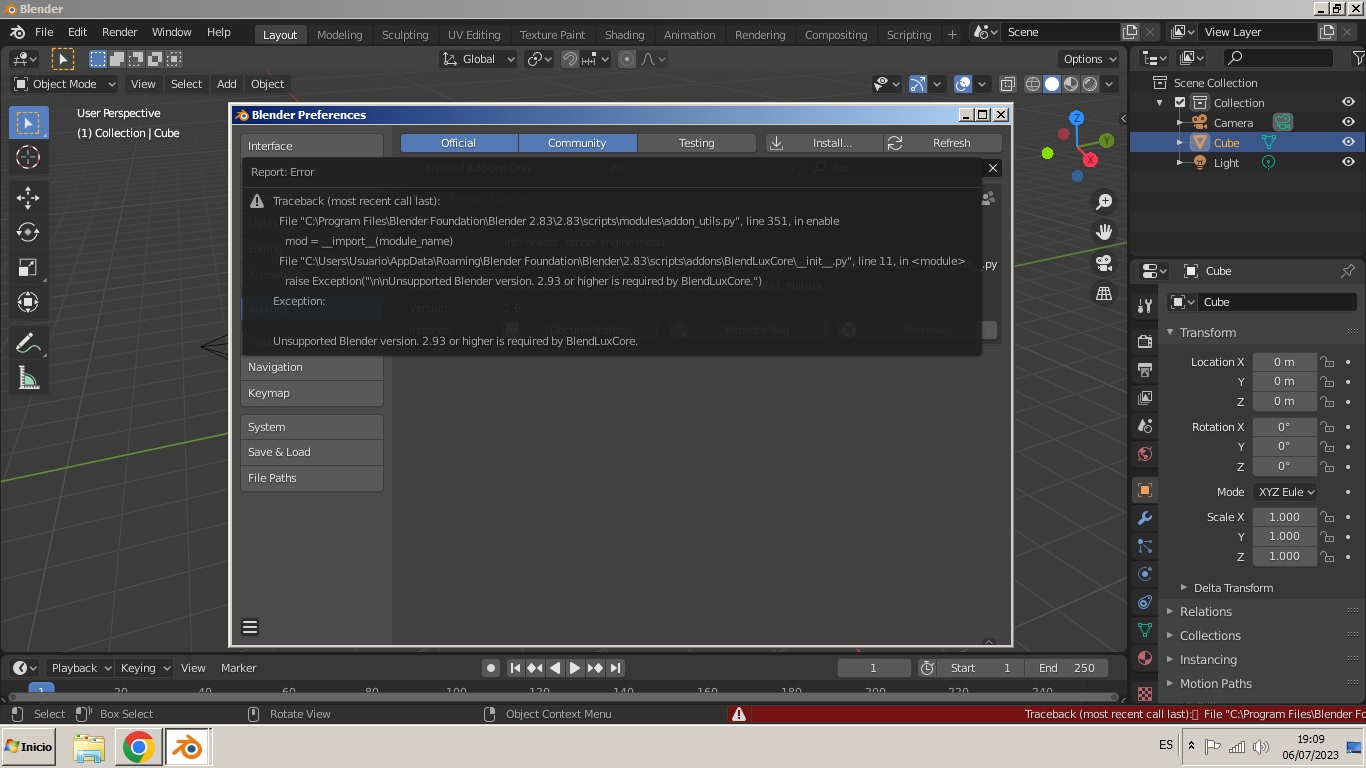
Task: Select the Annotate tool
Action: pos(28,343)
